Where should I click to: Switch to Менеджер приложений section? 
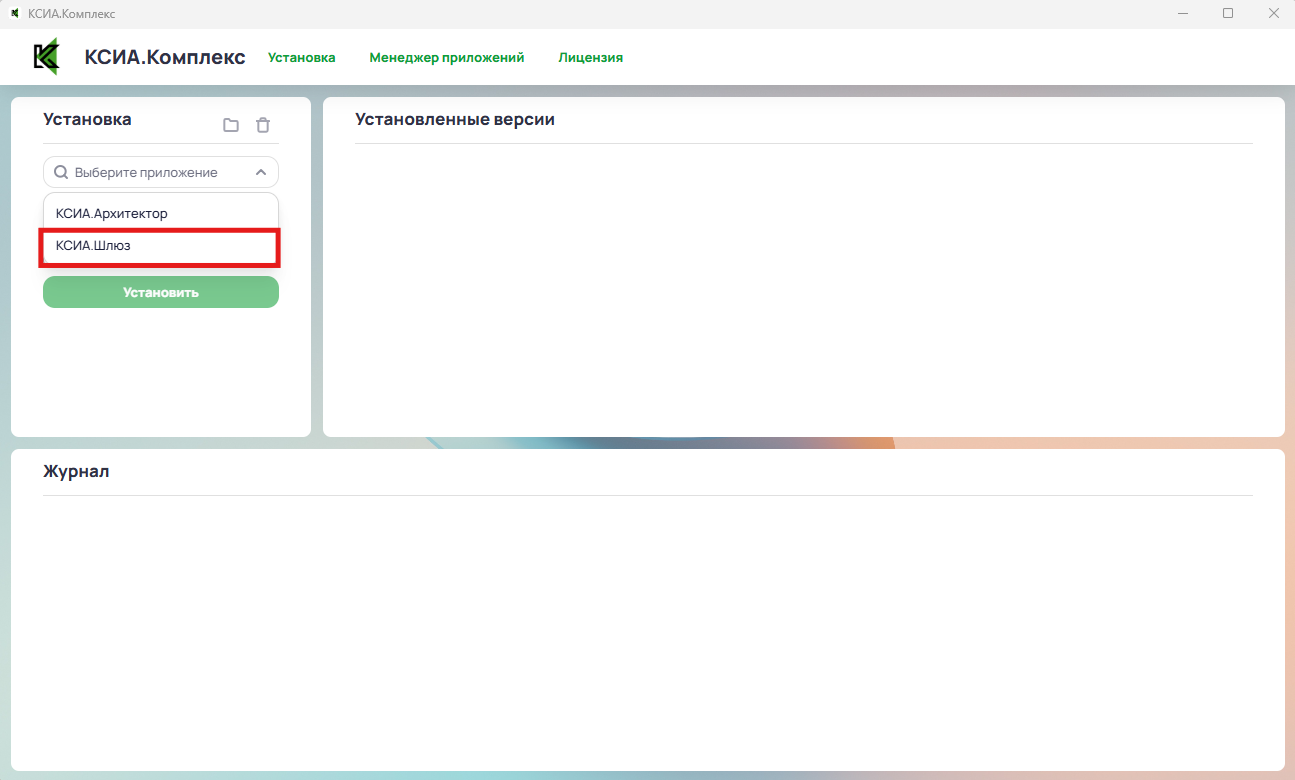coord(446,58)
